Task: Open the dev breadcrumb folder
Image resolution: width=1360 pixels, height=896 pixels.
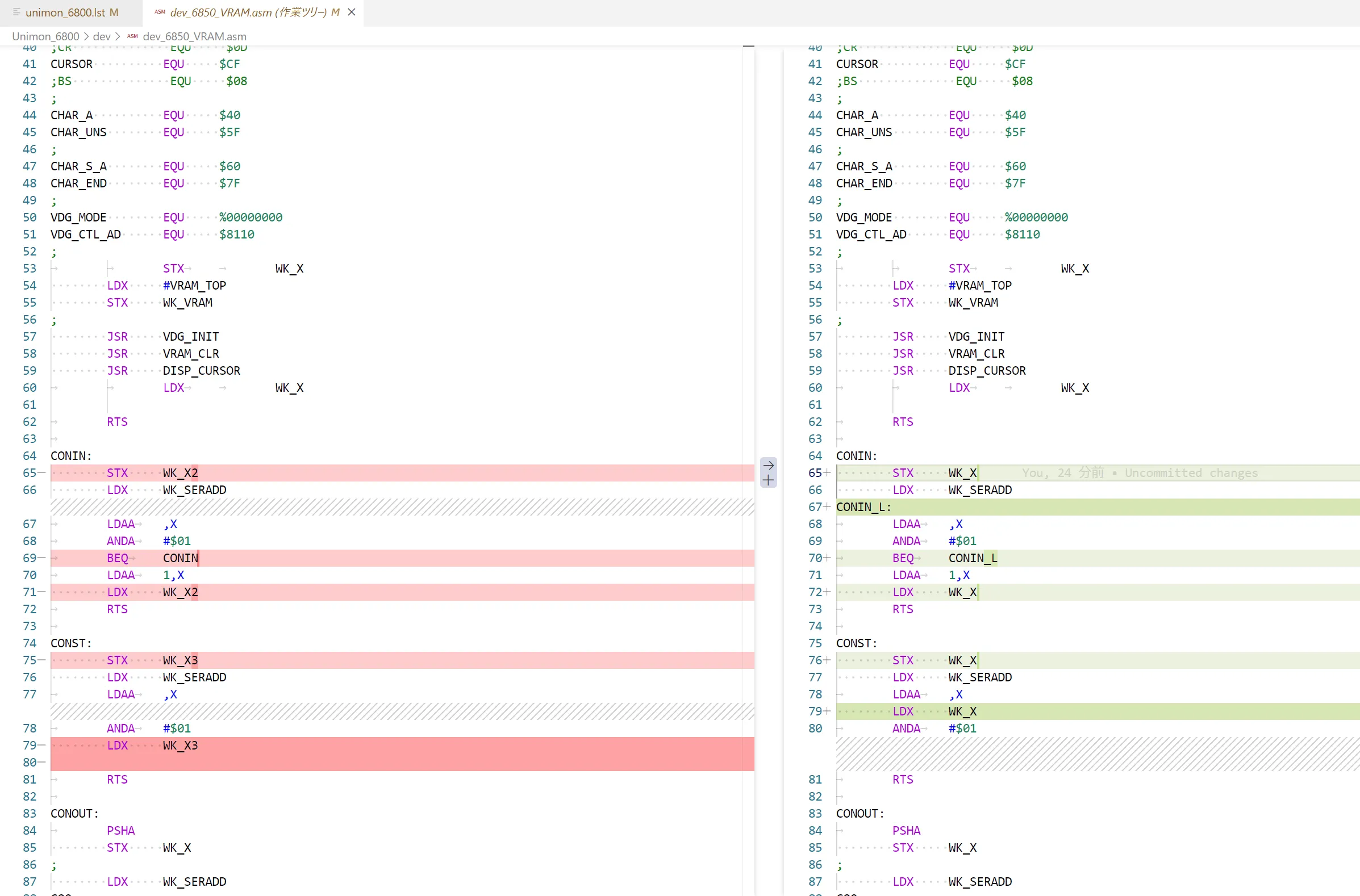Action: [102, 36]
